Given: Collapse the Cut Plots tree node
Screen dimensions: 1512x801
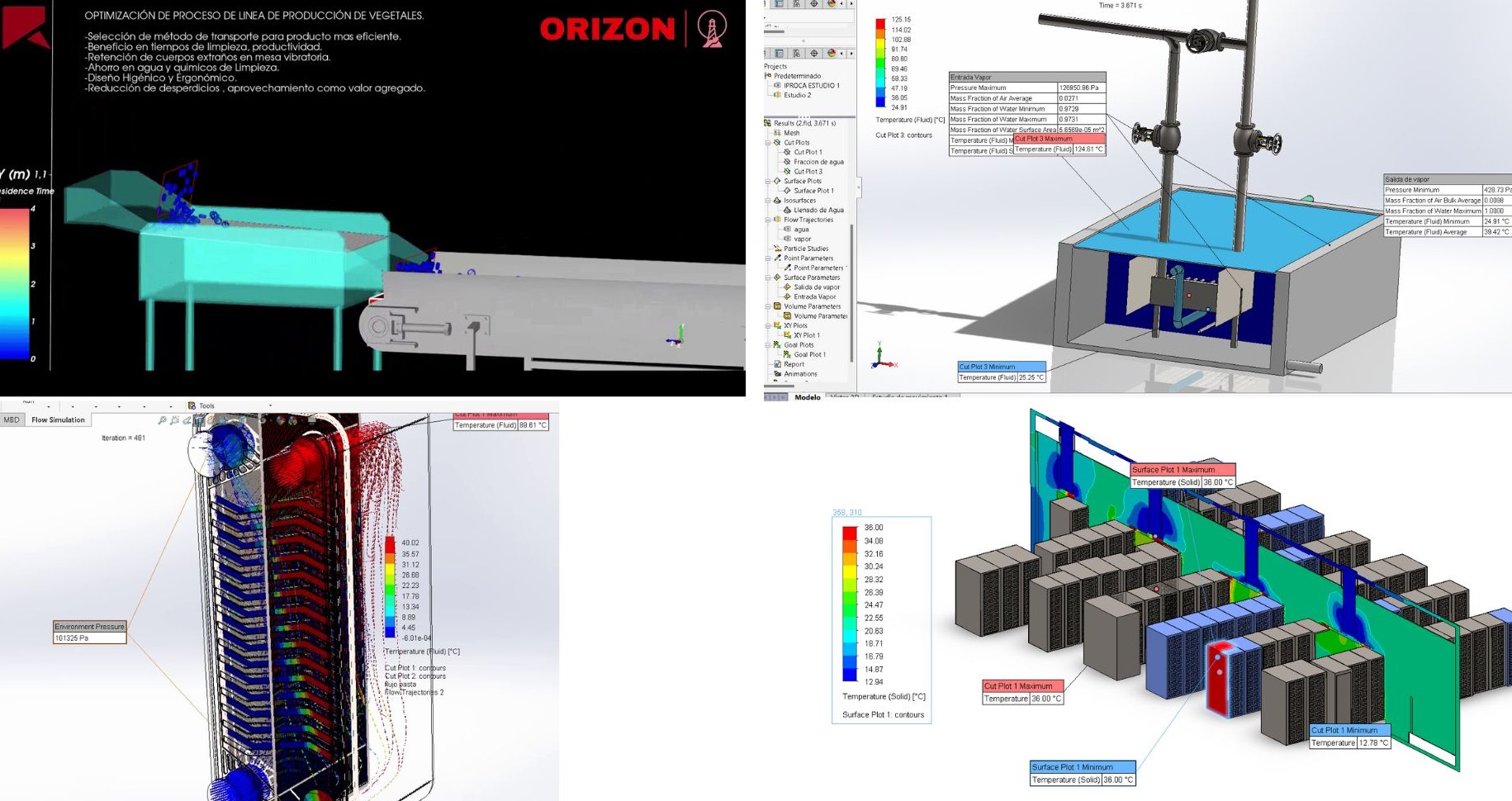Looking at the screenshot, I should [x=768, y=143].
